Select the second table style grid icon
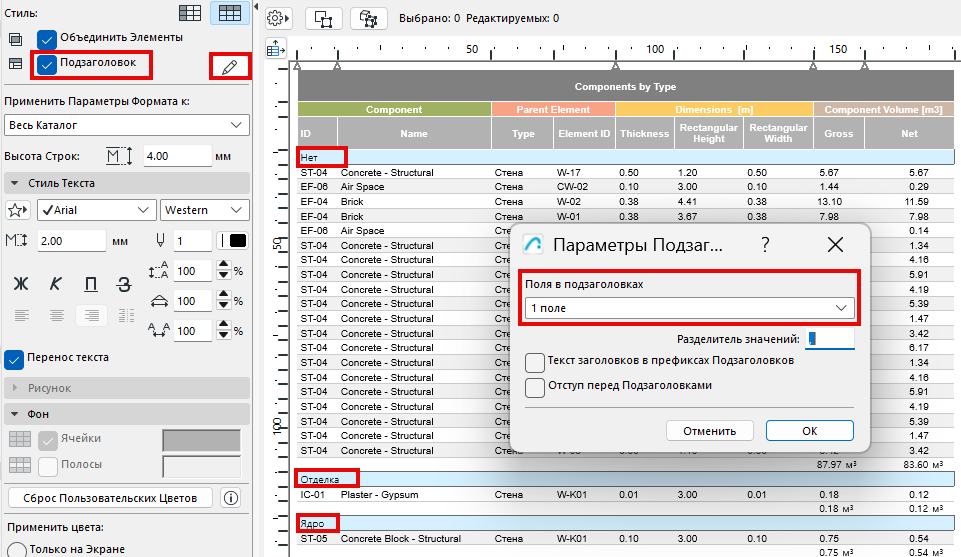This screenshot has width=961, height=557. click(x=229, y=13)
